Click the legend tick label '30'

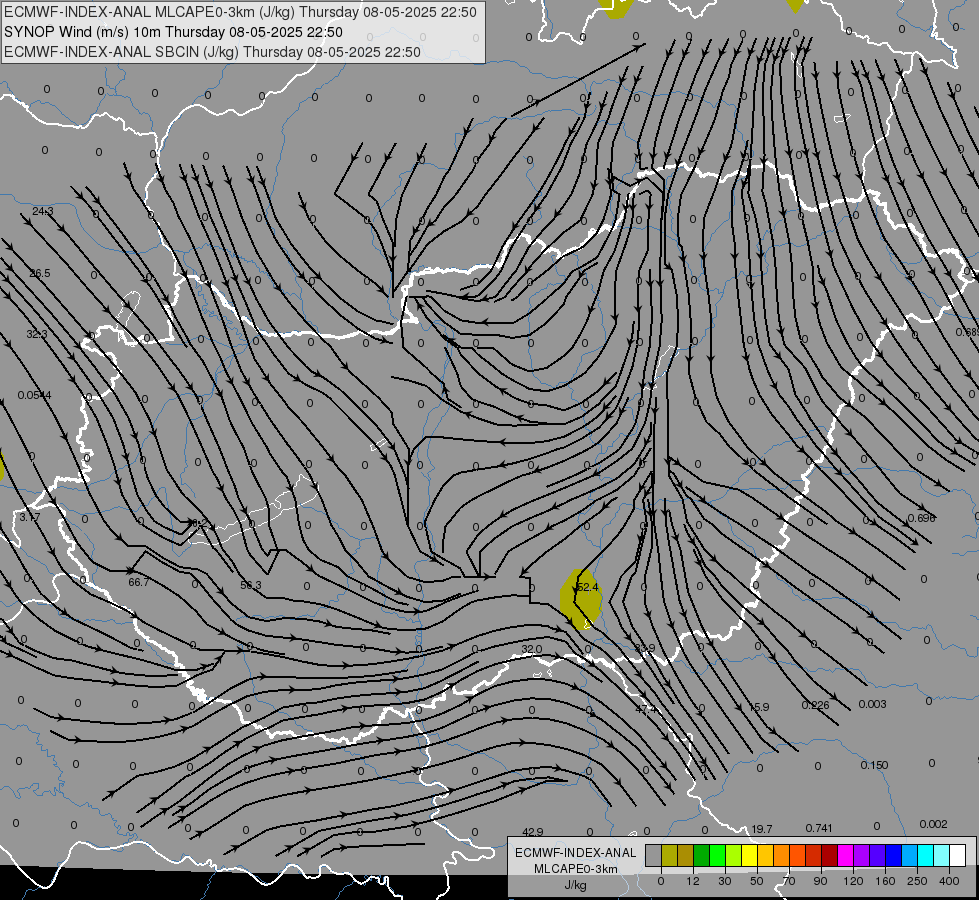tap(725, 881)
